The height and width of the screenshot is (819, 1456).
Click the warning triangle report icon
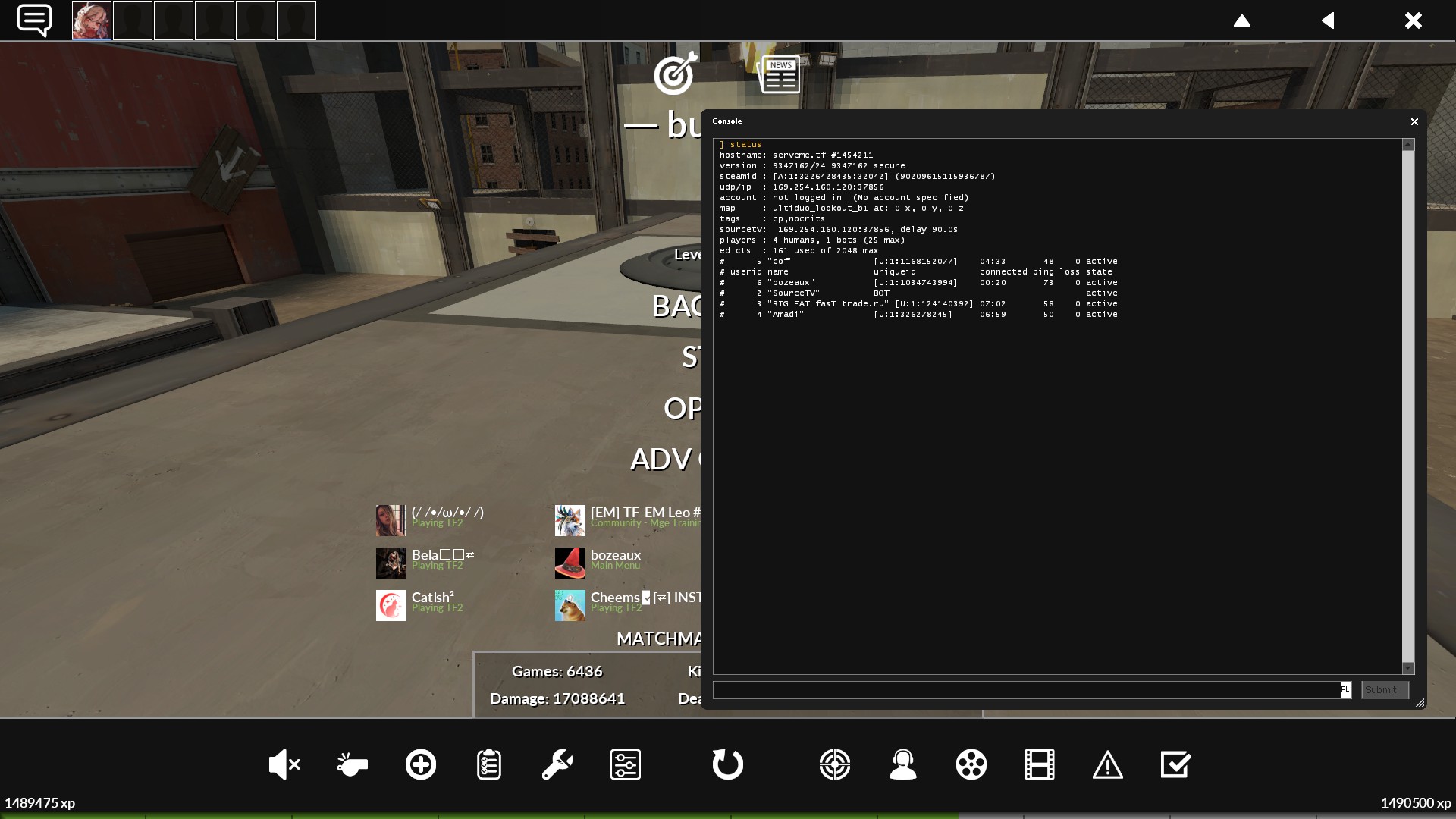(1107, 764)
